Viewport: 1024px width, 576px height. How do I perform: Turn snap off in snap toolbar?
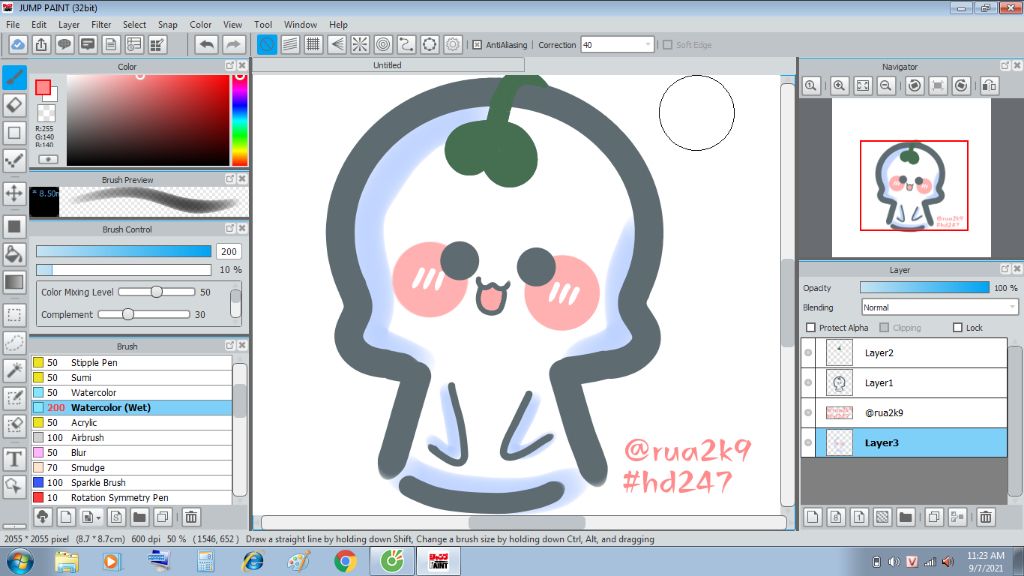[x=266, y=44]
